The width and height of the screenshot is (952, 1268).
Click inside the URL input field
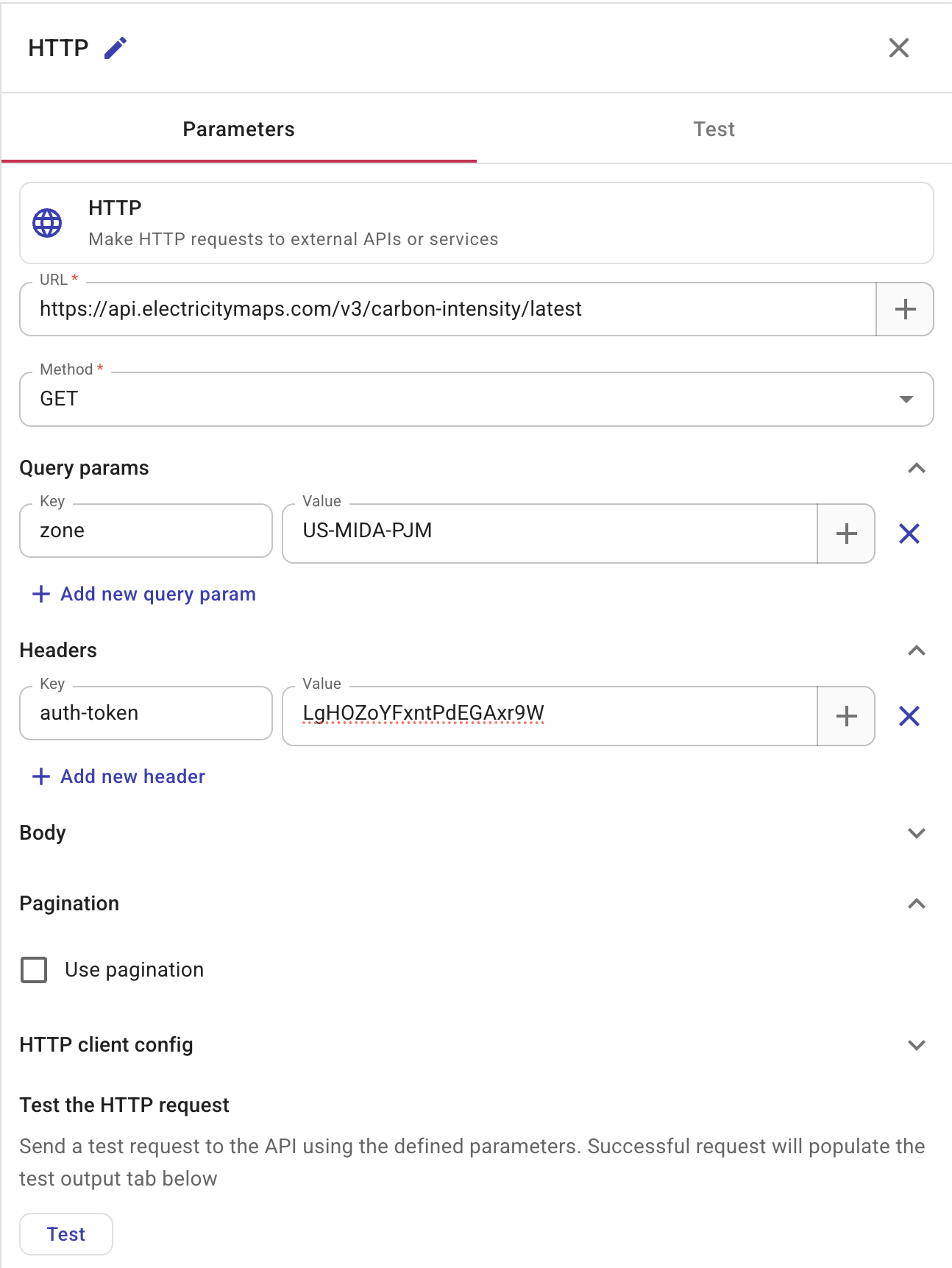[441, 309]
